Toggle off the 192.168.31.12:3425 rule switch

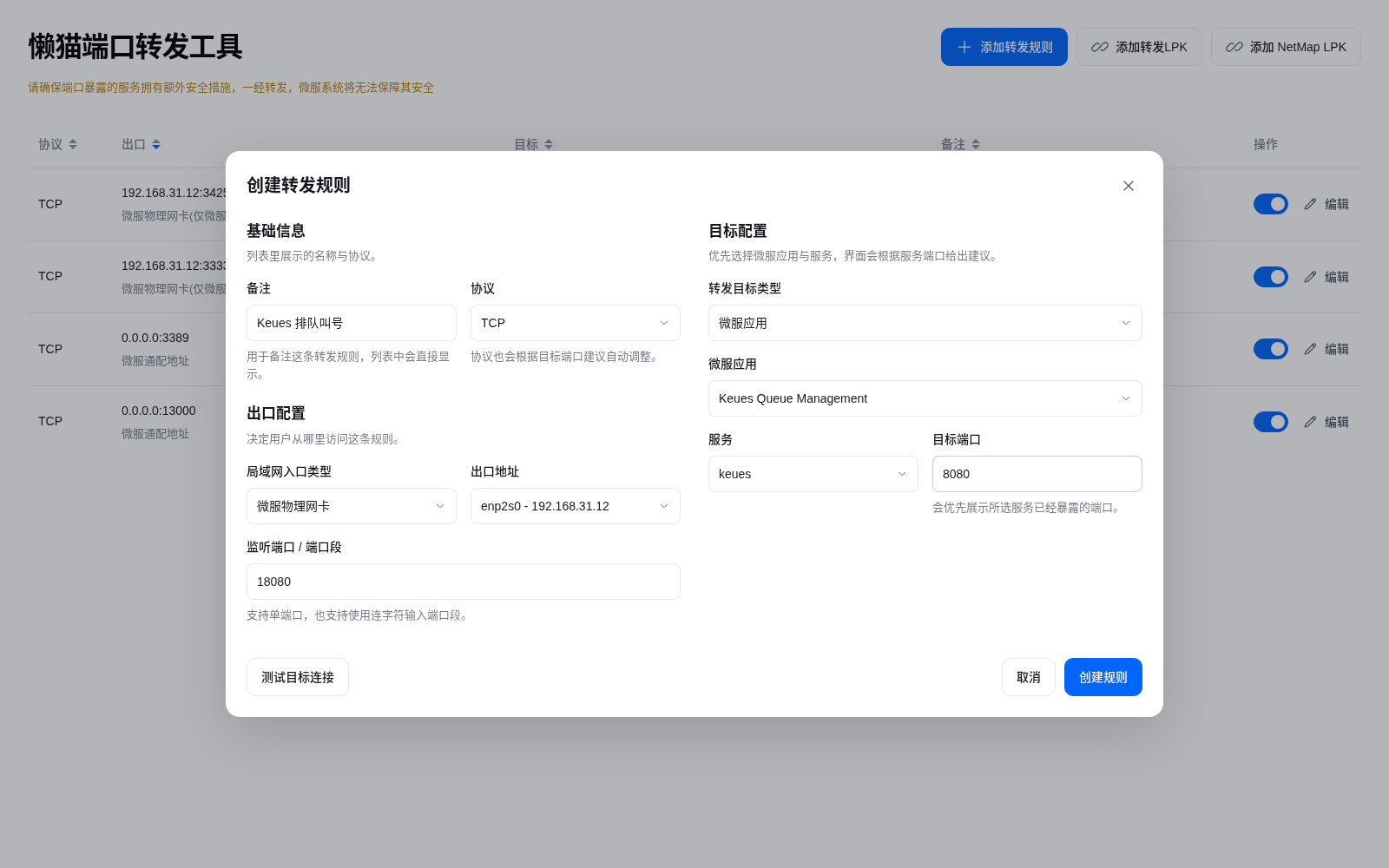[x=1271, y=204]
